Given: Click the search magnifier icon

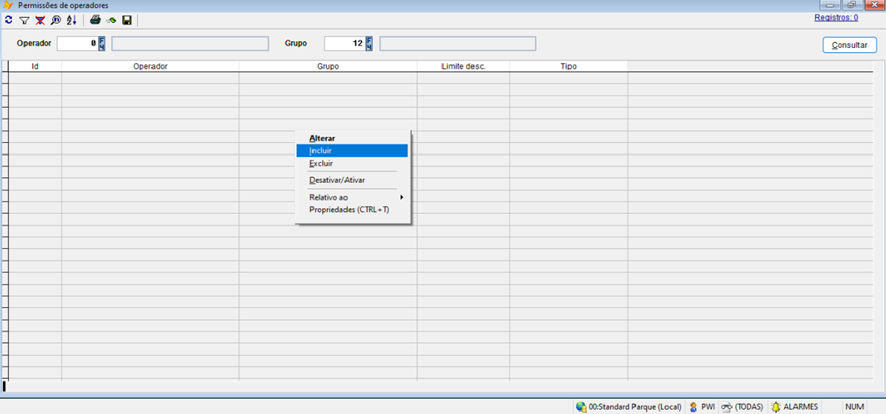Looking at the screenshot, I should [x=55, y=20].
